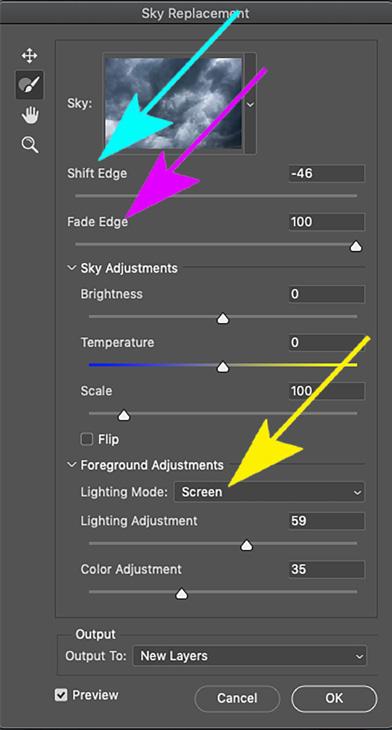392x730 pixels.
Task: Open the Lighting Mode dropdown
Action: (269, 492)
